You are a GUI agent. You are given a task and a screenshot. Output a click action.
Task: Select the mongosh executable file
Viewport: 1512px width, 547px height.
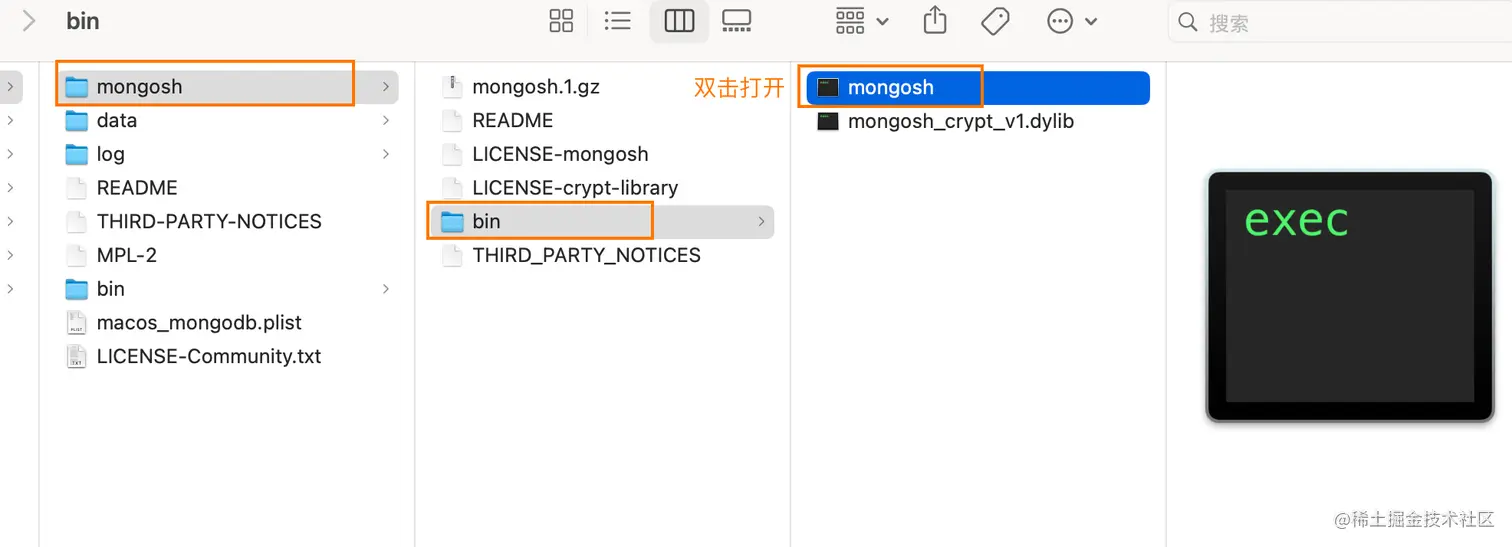point(978,87)
